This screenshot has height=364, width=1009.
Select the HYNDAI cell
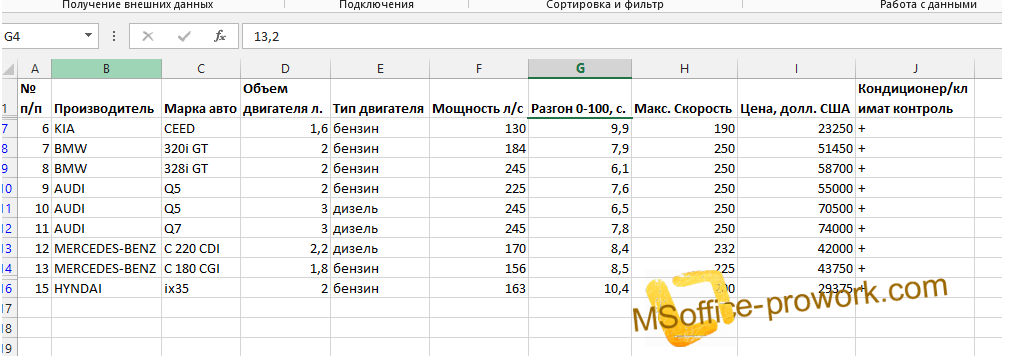[x=107, y=289]
